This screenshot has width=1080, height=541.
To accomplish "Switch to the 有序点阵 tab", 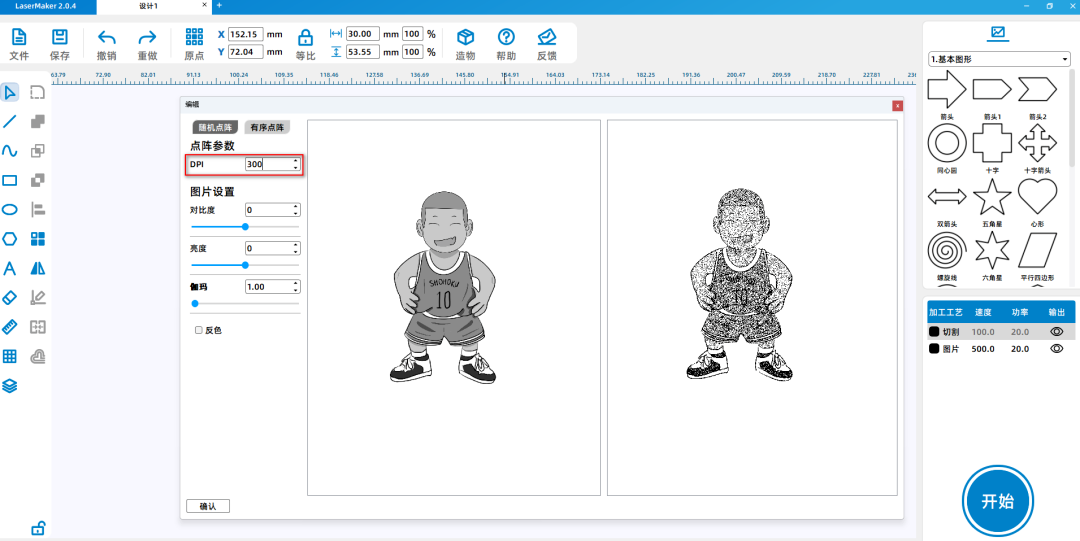I will point(267,127).
